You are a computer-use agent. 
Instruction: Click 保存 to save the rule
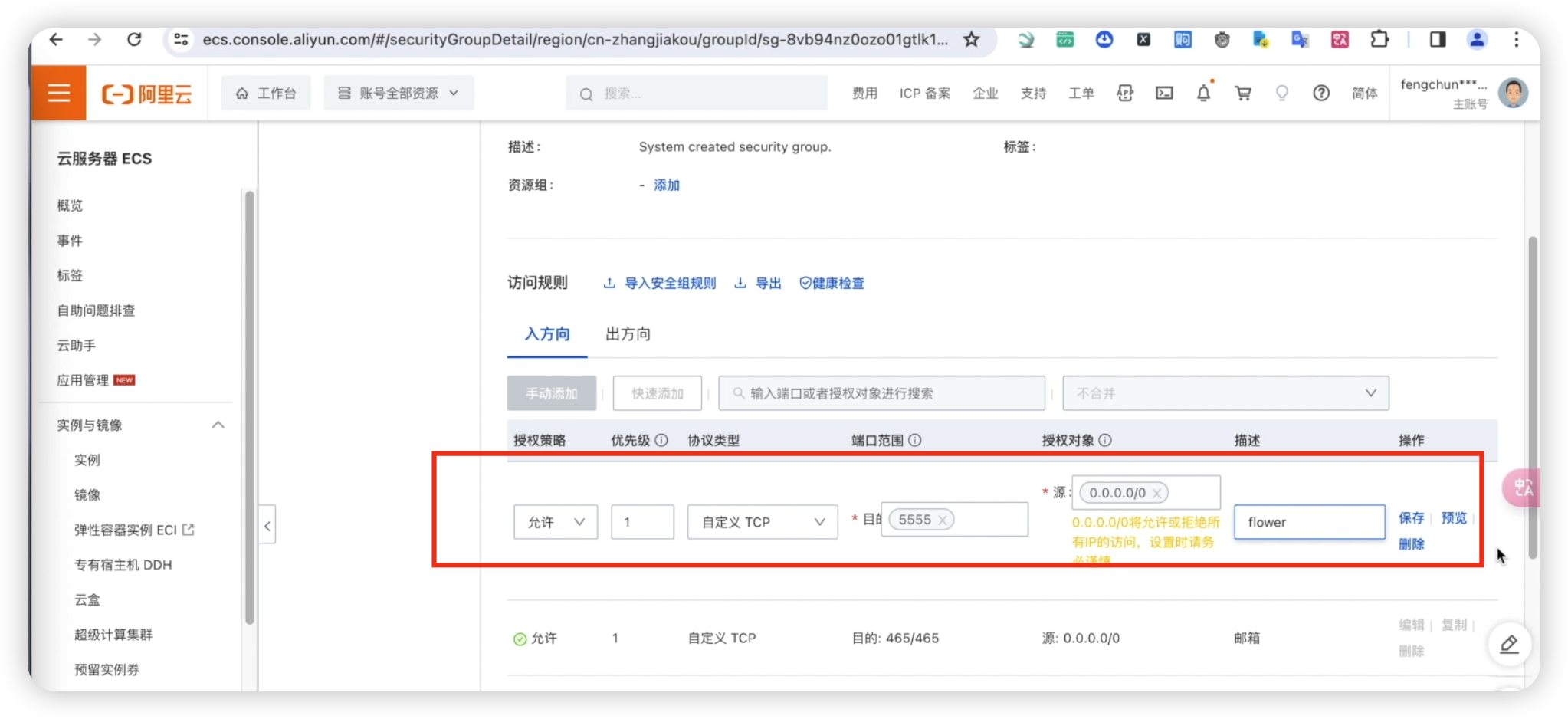pyautogui.click(x=1411, y=518)
